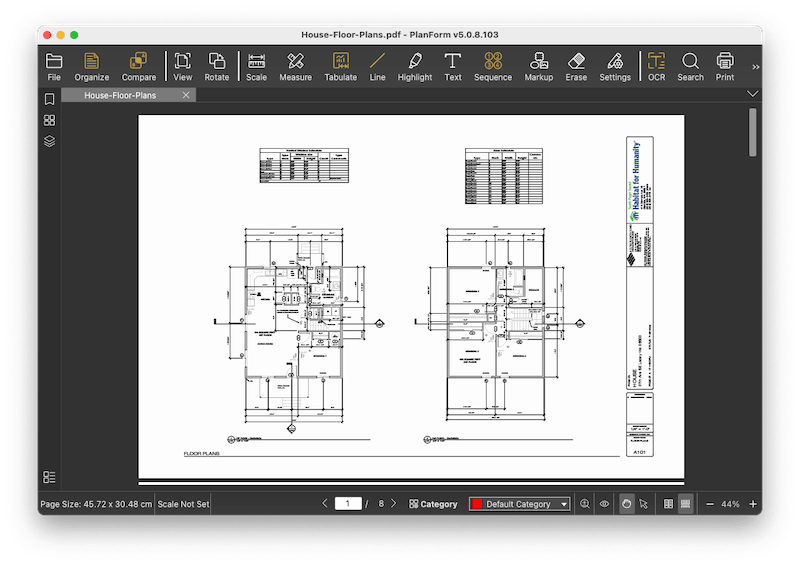Switch to two-page view layout
Viewport: 800px width, 565px height.
pos(668,504)
